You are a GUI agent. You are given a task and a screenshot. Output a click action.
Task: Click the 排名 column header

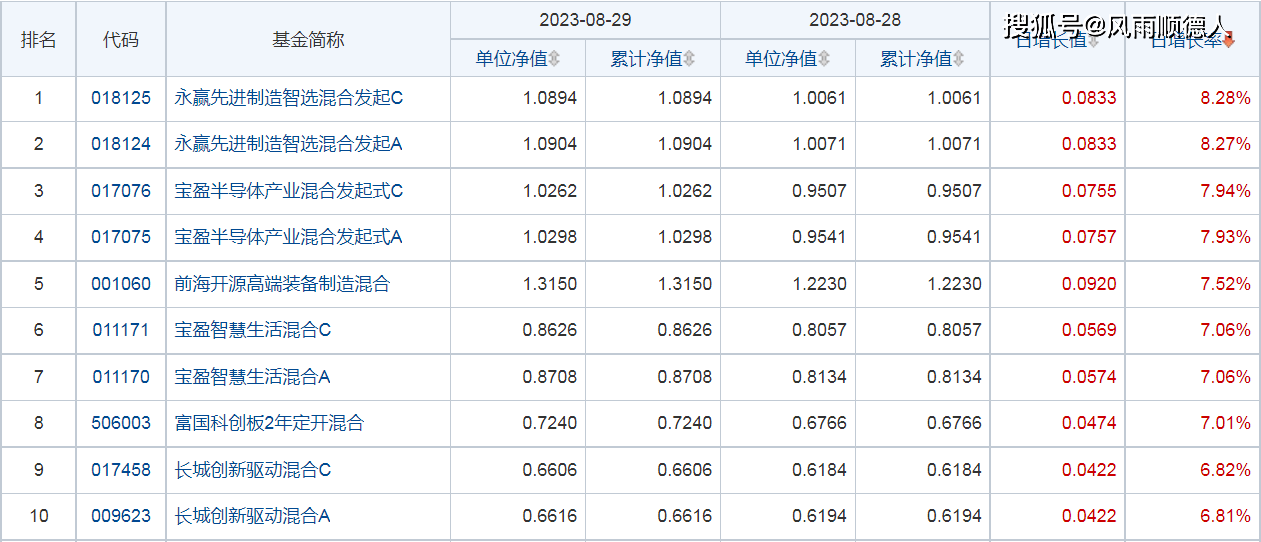point(39,40)
